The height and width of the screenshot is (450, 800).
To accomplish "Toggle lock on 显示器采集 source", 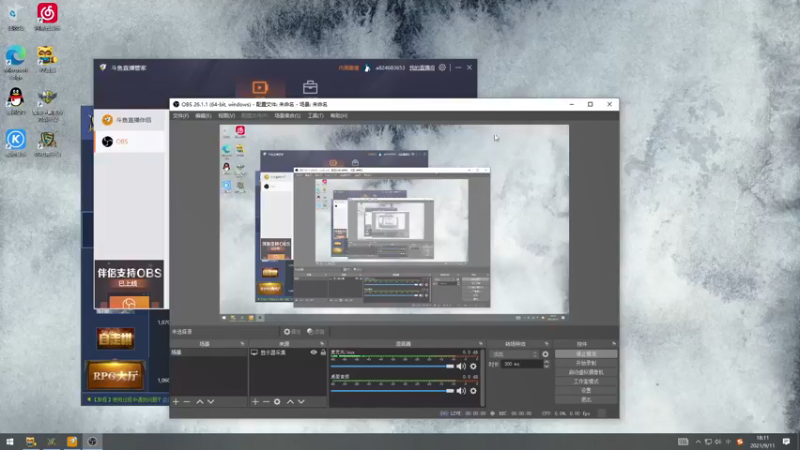I will coord(323,353).
